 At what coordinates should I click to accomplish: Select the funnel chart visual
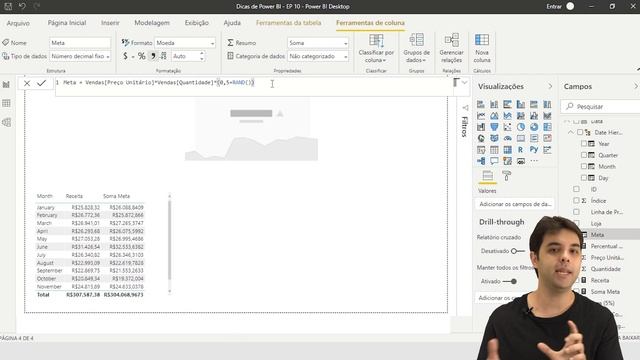(x=494, y=127)
